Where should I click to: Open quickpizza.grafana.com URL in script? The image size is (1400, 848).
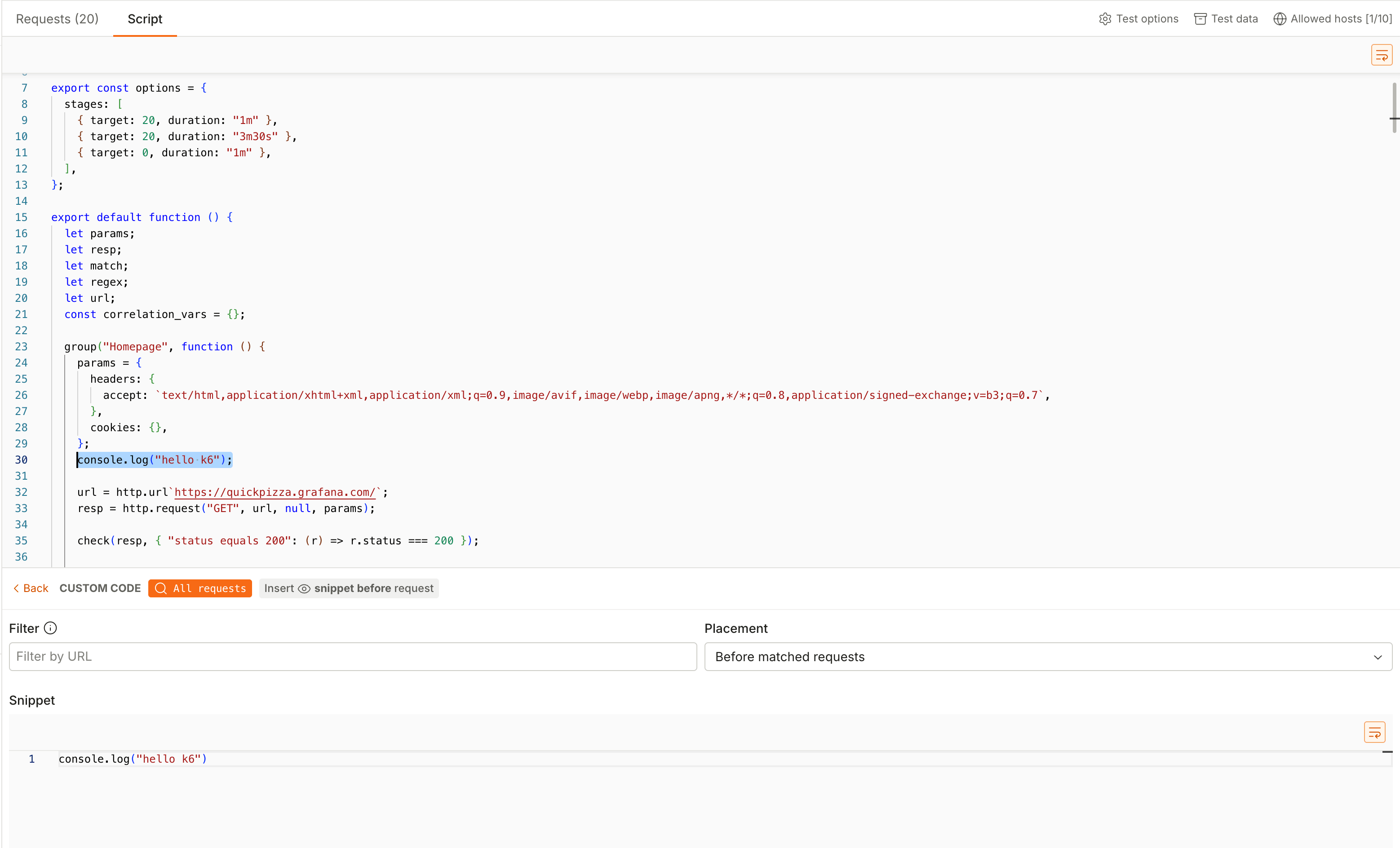(275, 492)
